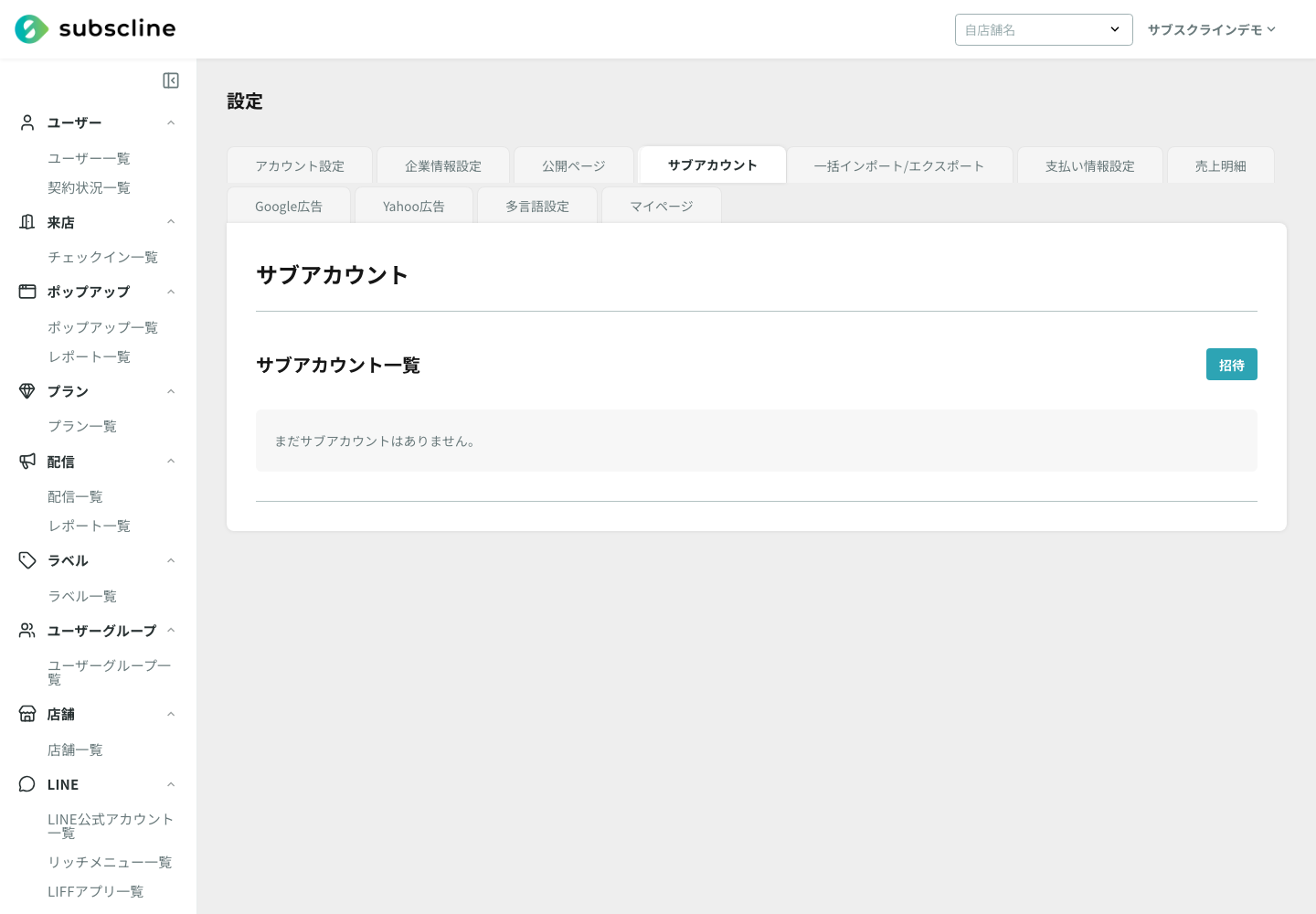Go to 契約状況一覧 in sidebar
This screenshot has height=914, width=1316.
point(89,187)
